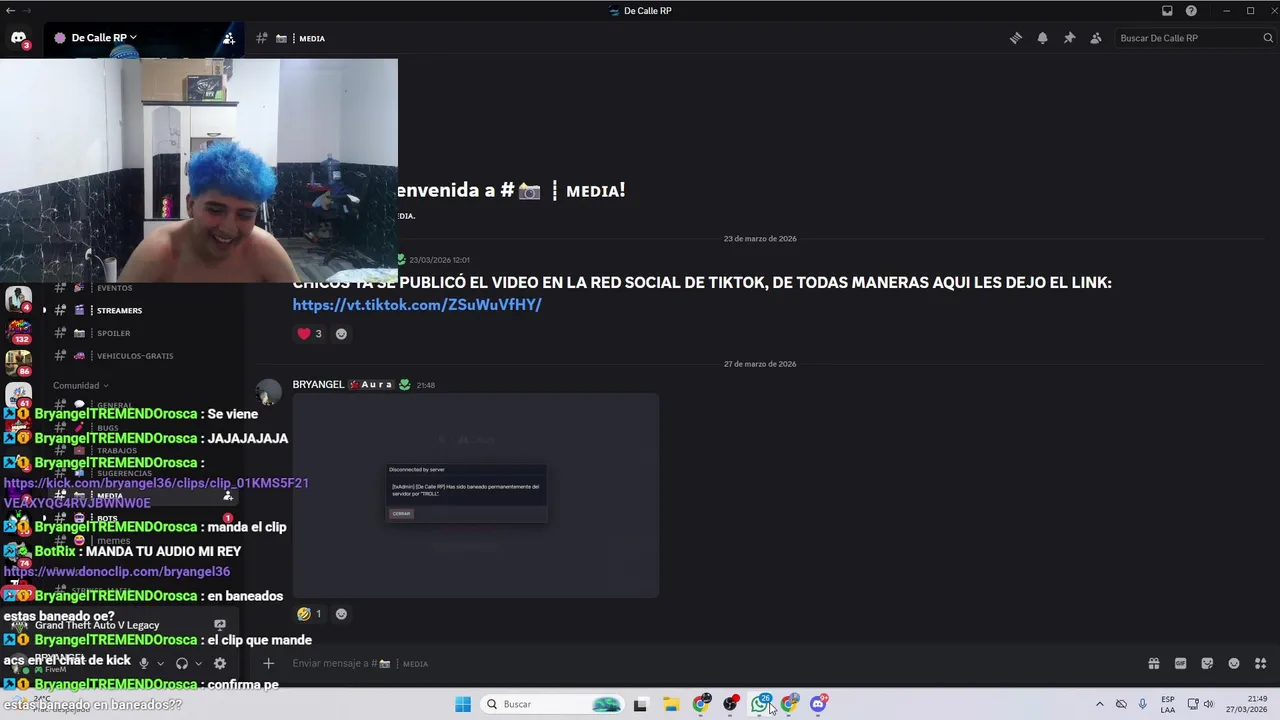Click invite people icon beside server name
This screenshot has height=720, width=1280.
pos(228,38)
